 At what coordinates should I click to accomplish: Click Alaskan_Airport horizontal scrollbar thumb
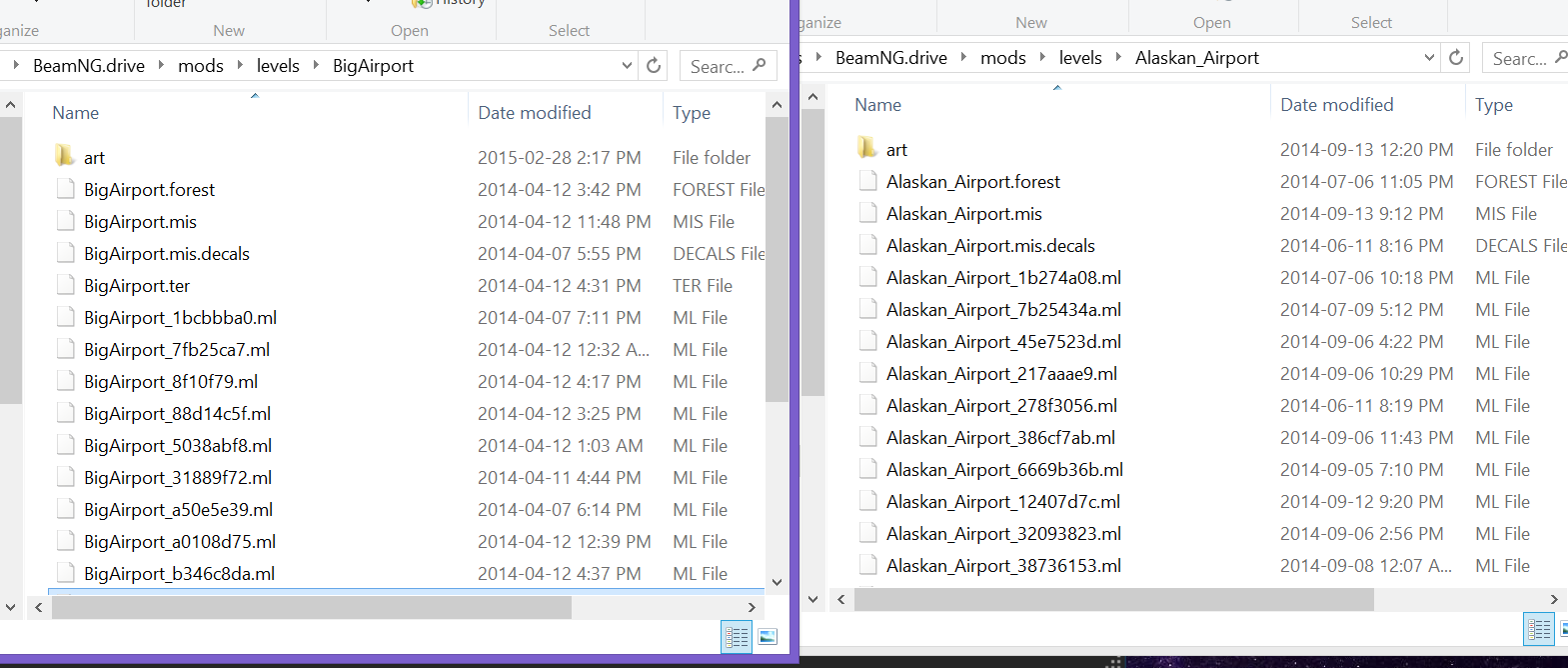tap(1113, 599)
